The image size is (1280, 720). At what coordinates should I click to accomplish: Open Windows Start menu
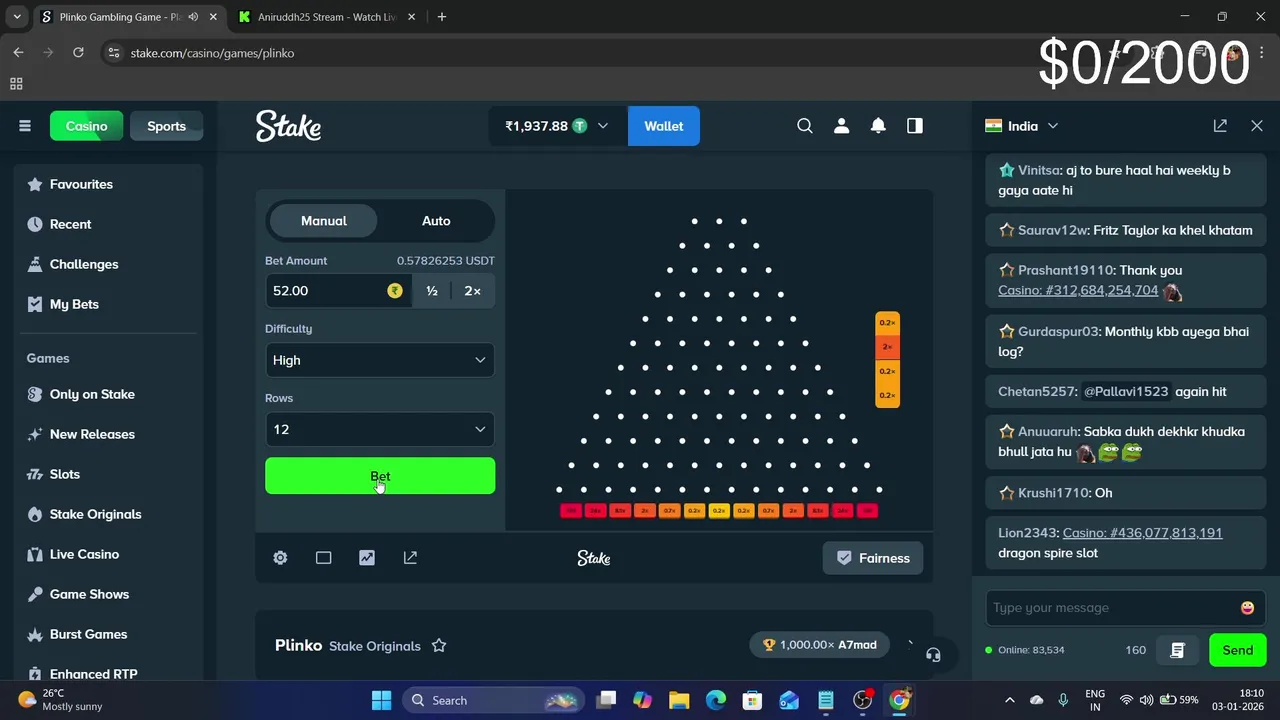(x=381, y=700)
